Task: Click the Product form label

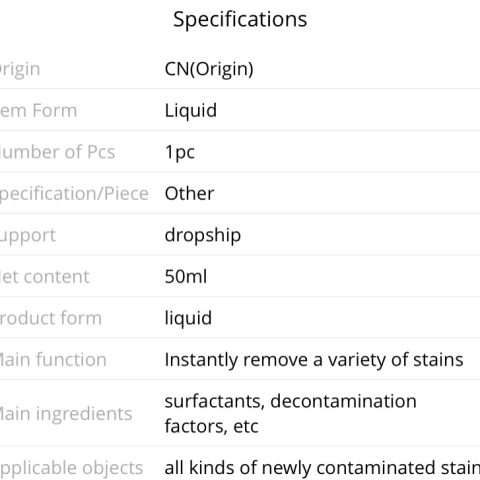Action: (51, 318)
